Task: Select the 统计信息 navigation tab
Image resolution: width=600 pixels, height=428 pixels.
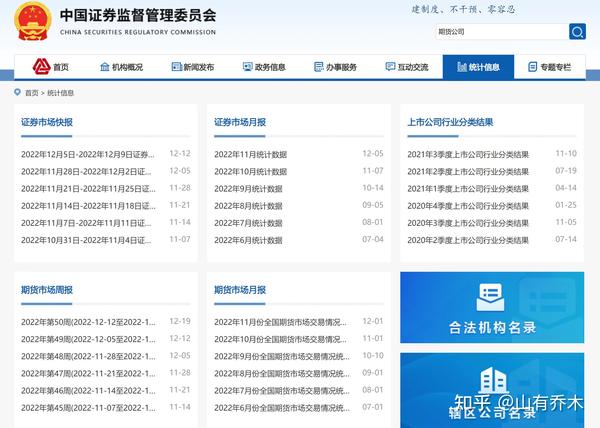Action: [x=478, y=67]
